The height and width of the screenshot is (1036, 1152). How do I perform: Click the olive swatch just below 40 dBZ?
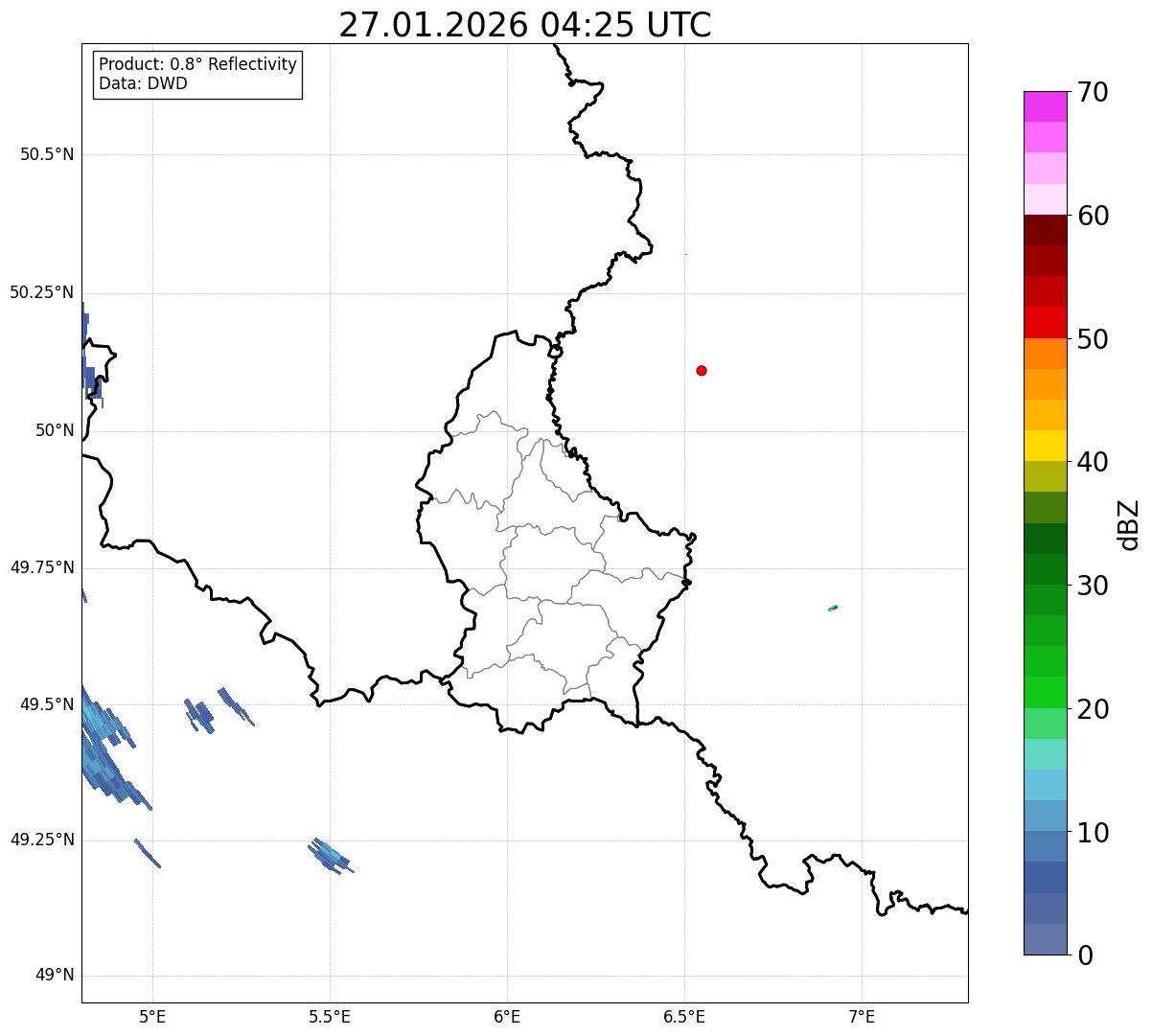(1045, 477)
